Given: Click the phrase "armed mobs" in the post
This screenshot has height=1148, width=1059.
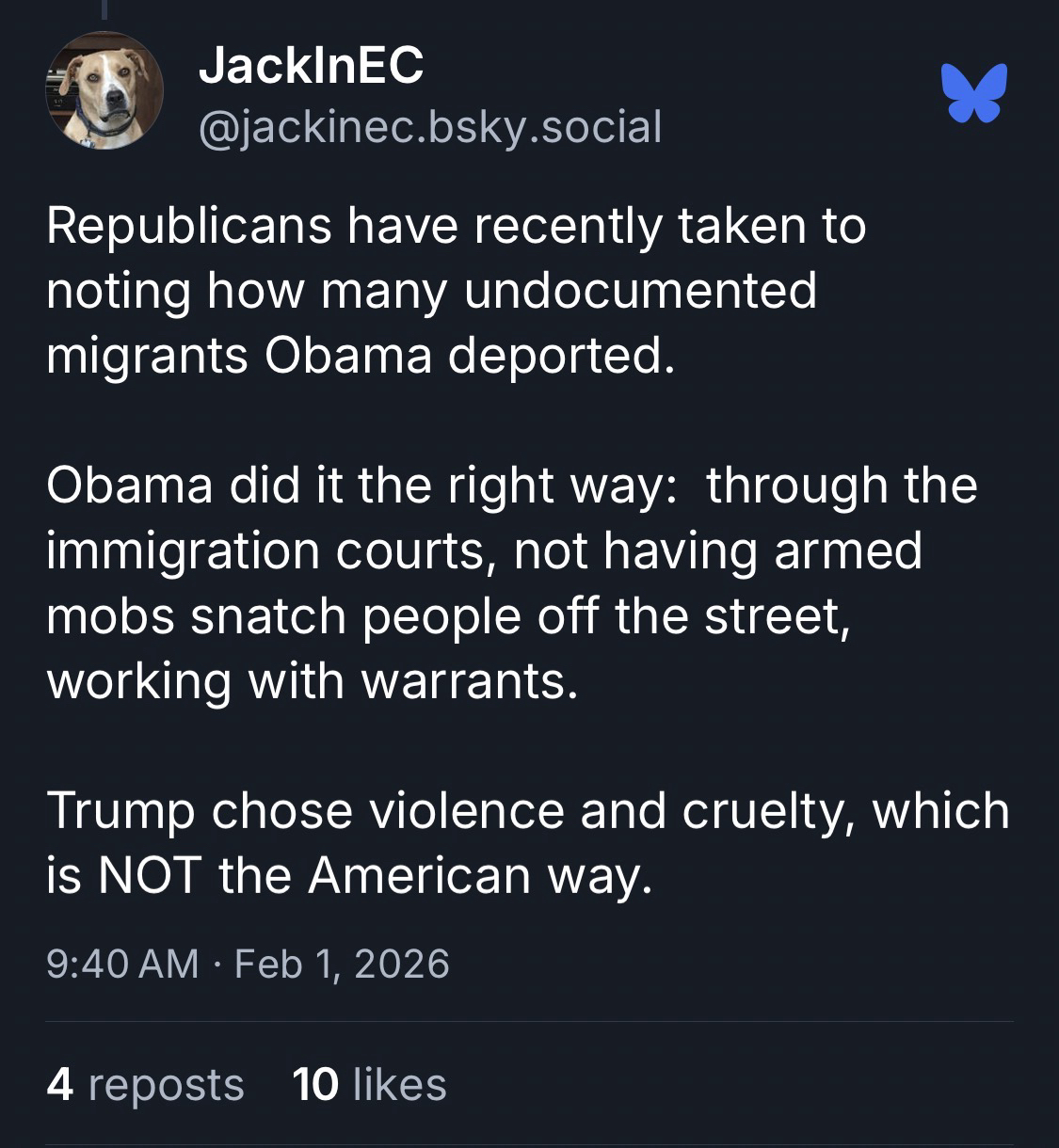Looking at the screenshot, I should pos(847,550).
